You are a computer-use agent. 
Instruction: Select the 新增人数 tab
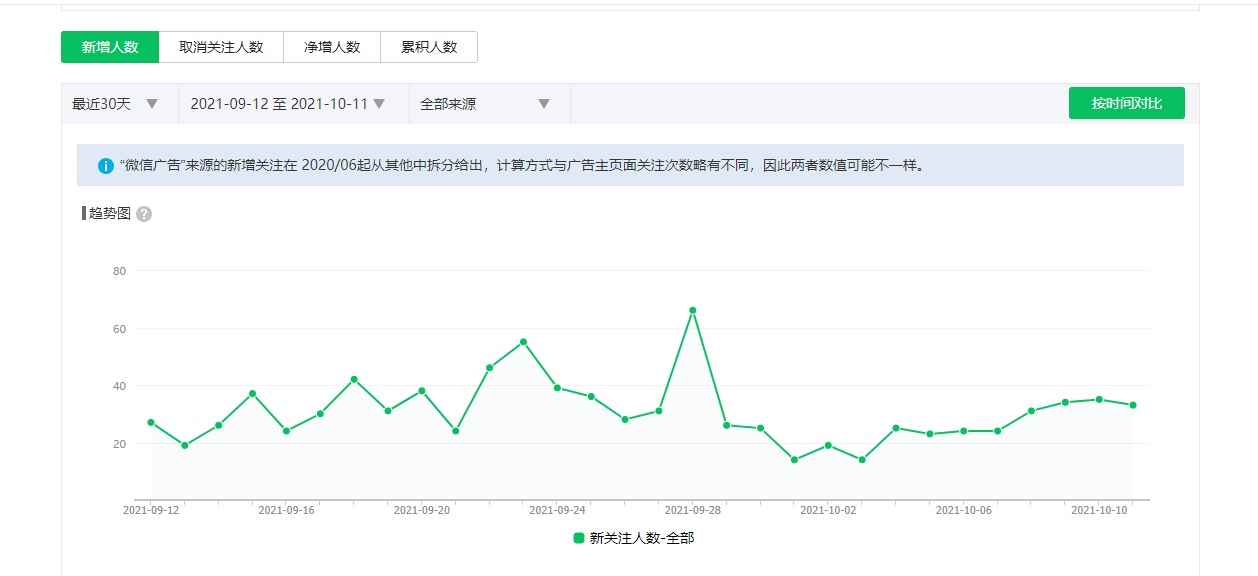tap(110, 47)
